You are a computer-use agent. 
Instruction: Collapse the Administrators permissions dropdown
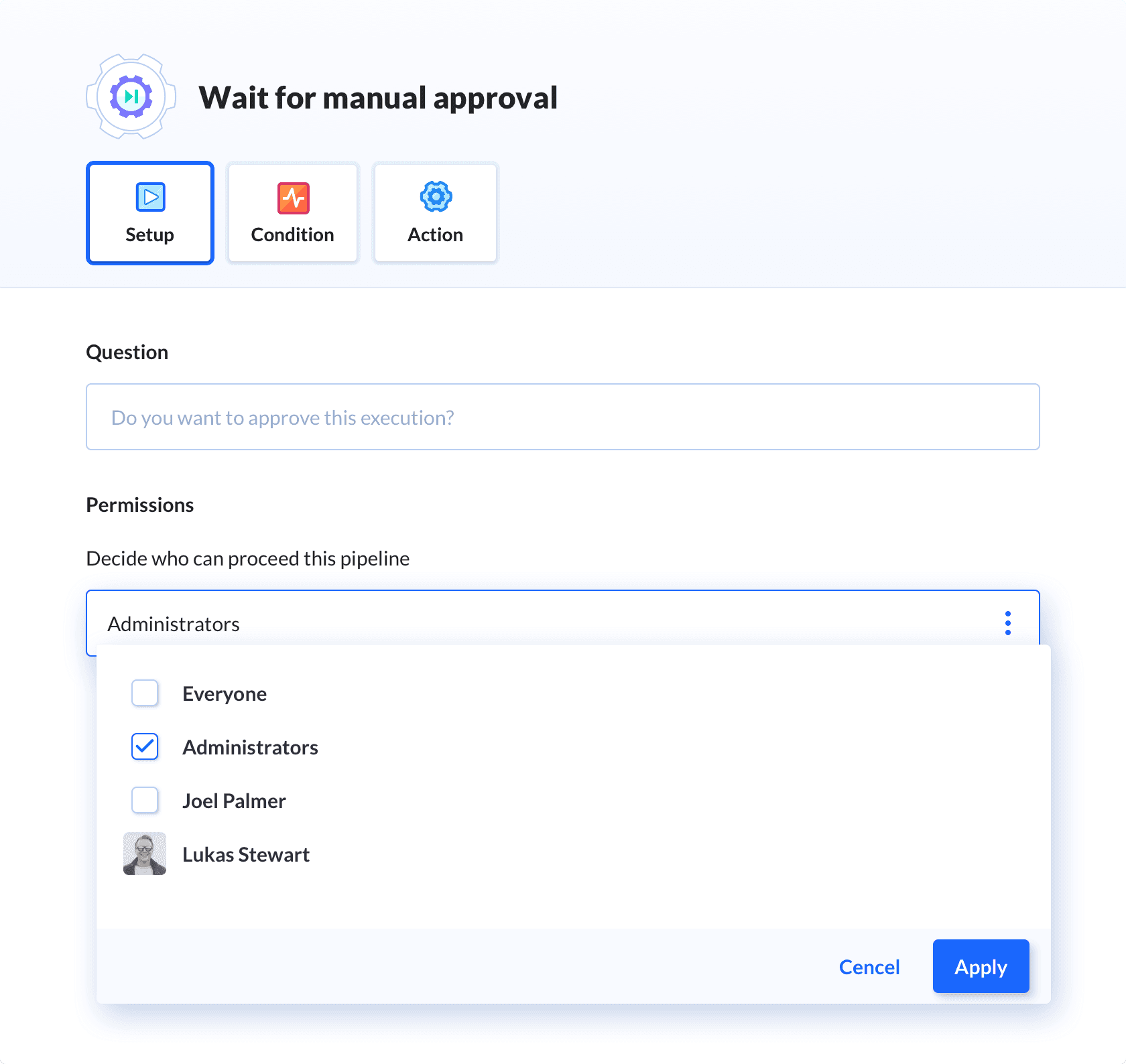coord(536,623)
